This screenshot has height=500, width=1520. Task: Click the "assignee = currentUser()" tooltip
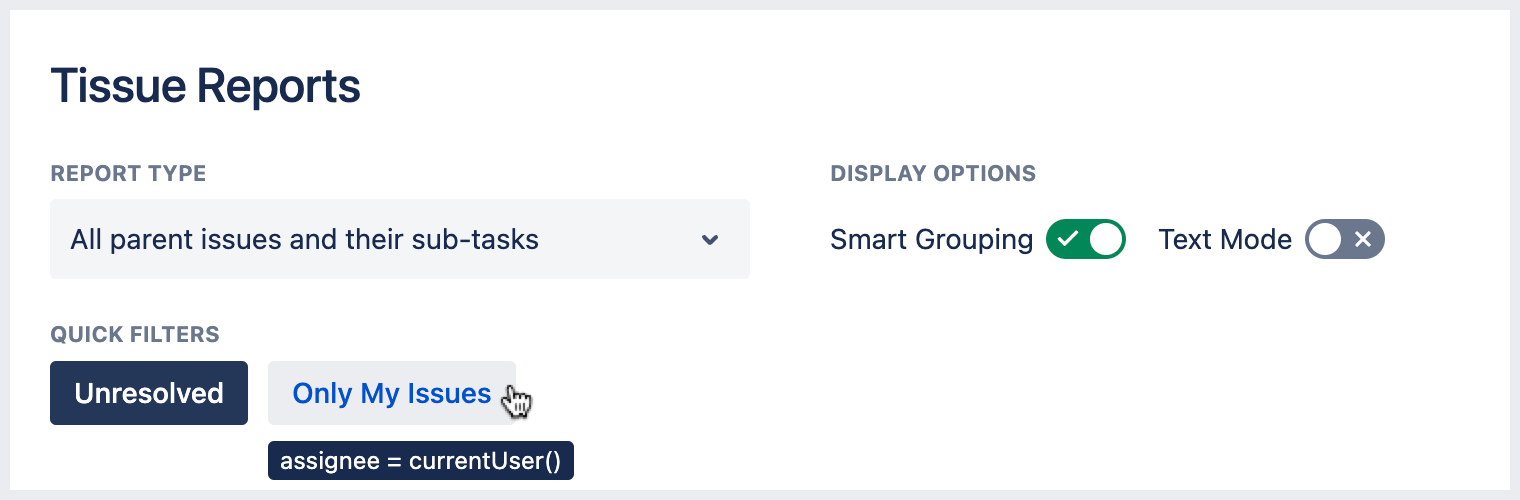(x=420, y=461)
